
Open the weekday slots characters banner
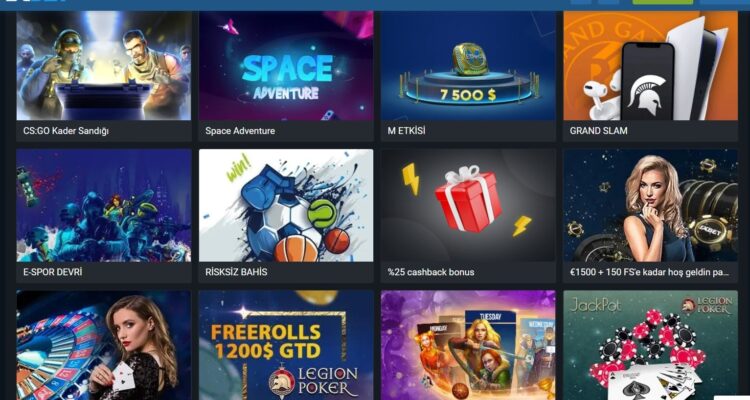click(x=468, y=345)
